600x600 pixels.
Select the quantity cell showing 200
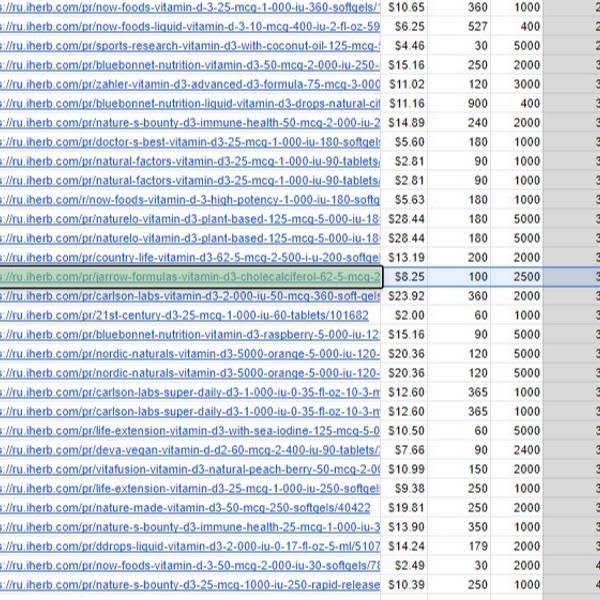pos(459,258)
